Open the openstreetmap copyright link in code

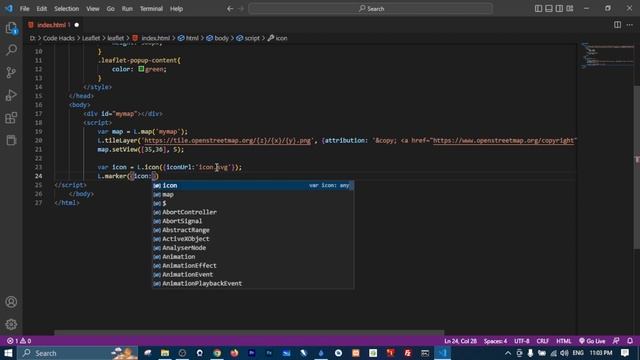pyautogui.click(x=503, y=140)
